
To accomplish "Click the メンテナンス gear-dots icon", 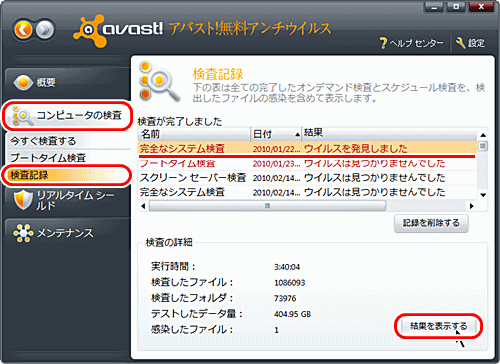I will 23,233.
